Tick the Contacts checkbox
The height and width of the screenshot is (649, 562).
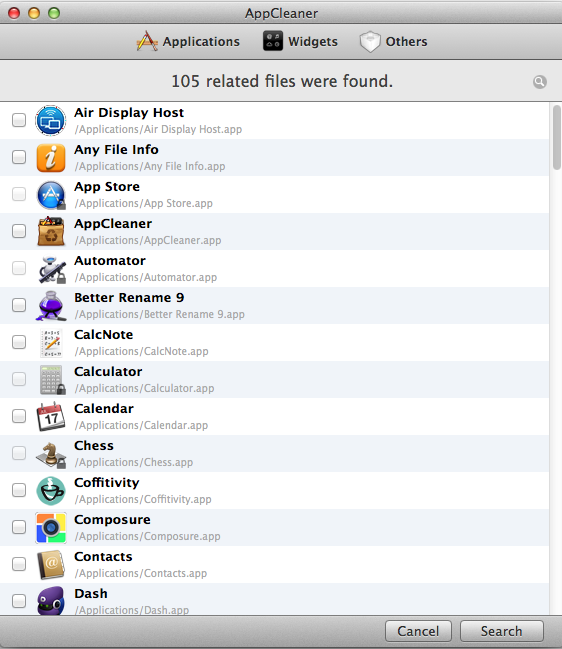click(x=19, y=564)
